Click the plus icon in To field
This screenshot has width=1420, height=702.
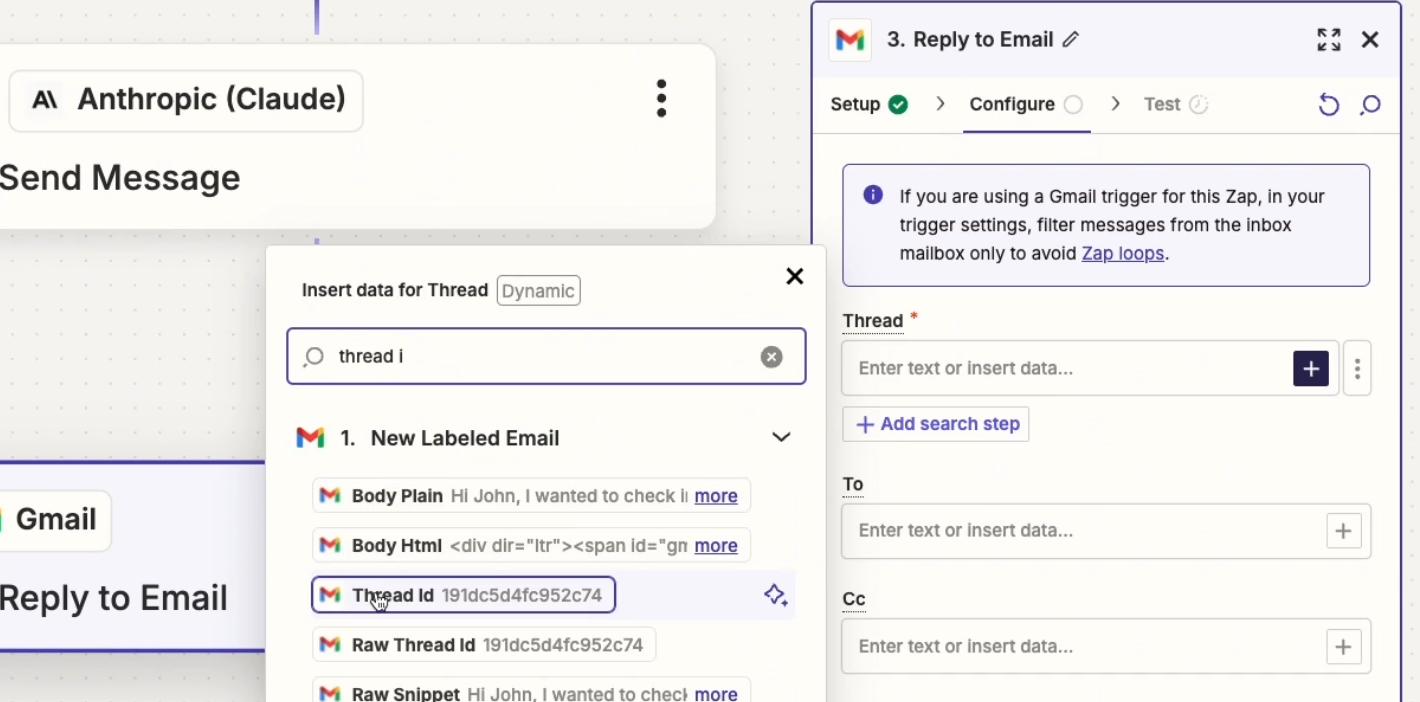tap(1343, 531)
